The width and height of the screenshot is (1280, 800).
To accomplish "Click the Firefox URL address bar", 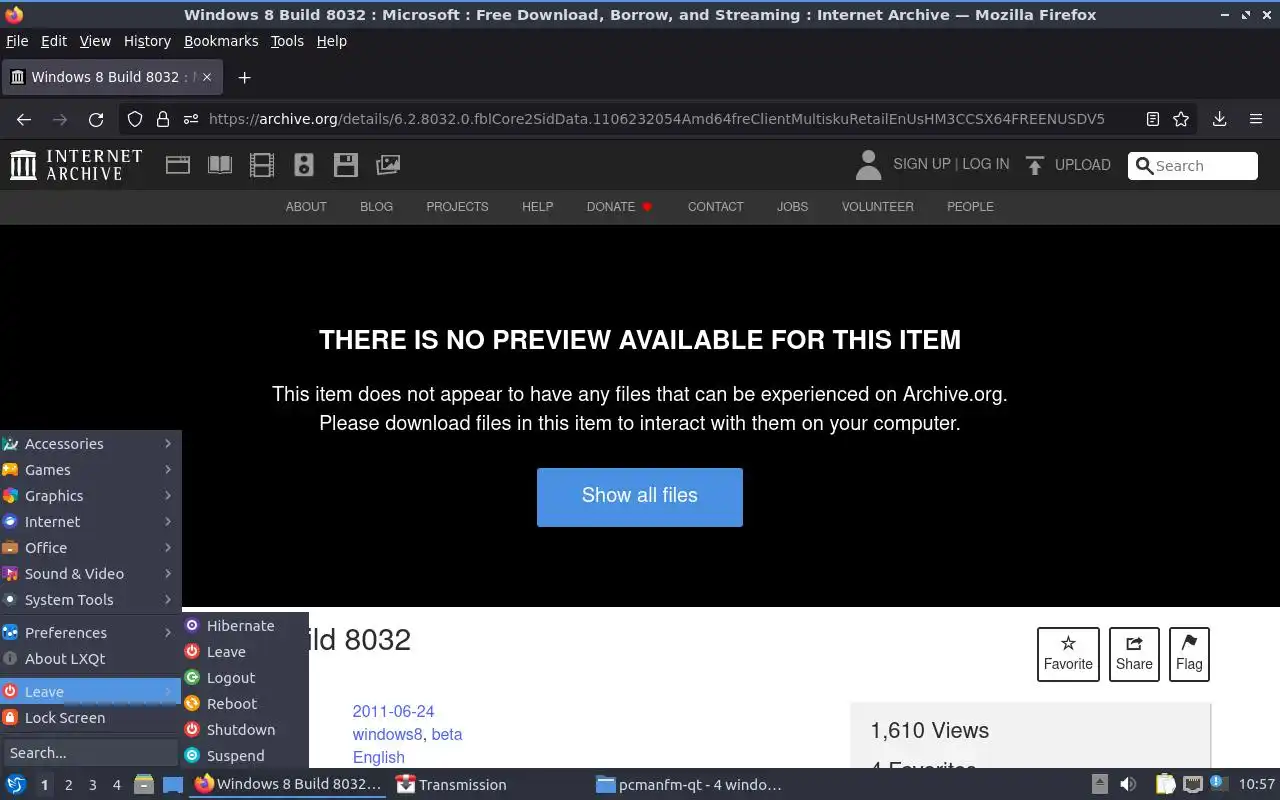I will 656,119.
